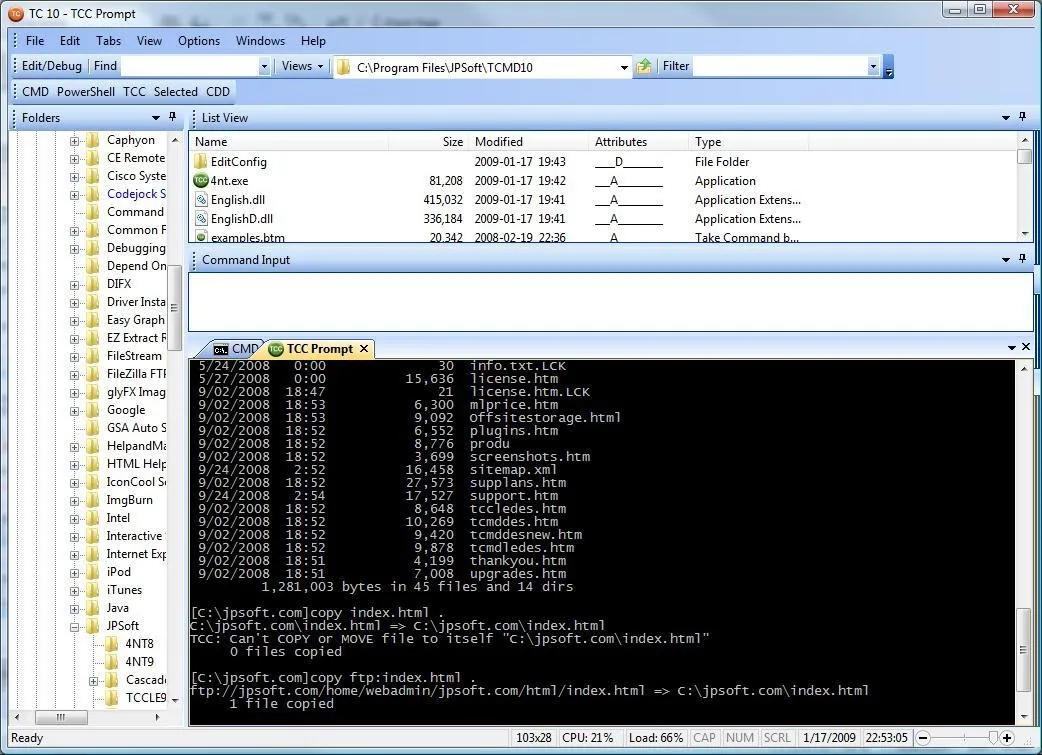The width and height of the screenshot is (1042, 755).
Task: Click the yellow go-to-folder icon beside the path
Action: (644, 66)
